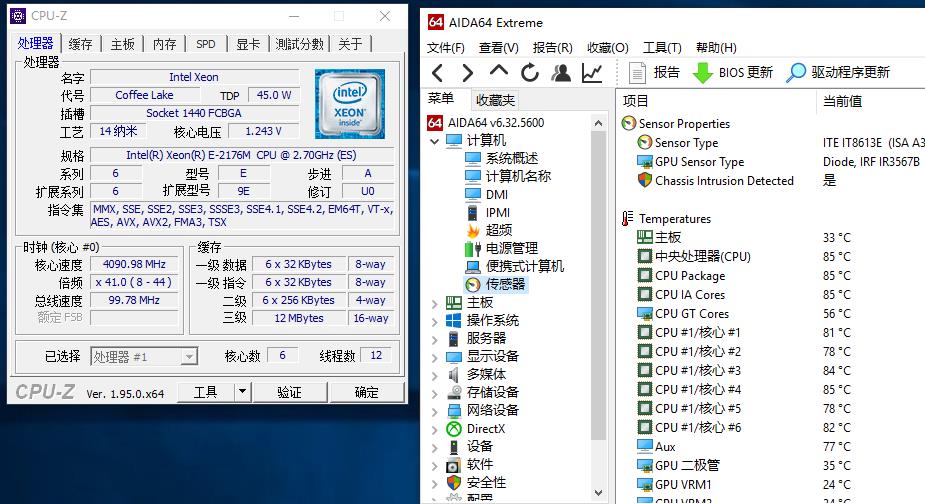The width and height of the screenshot is (925, 504).
Task: Expand the DirectX tree node
Action: tap(435, 430)
